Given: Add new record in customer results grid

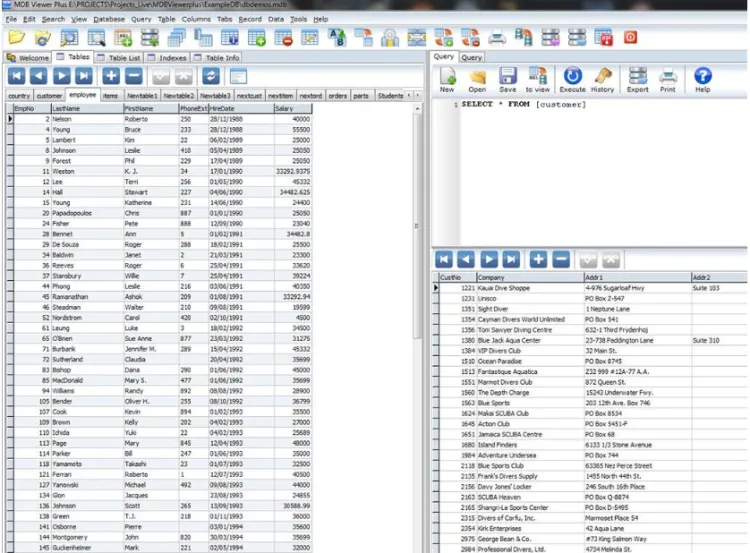Looking at the screenshot, I should point(538,259).
